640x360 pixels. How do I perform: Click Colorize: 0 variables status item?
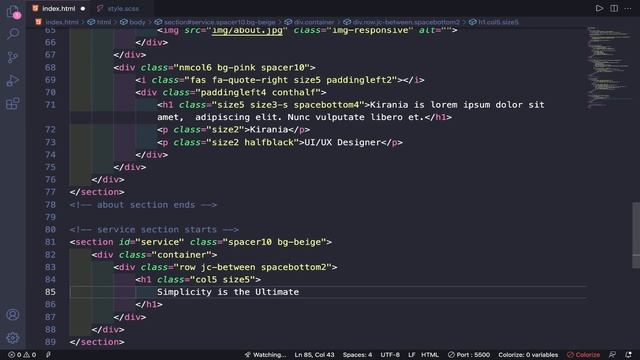tap(528, 355)
